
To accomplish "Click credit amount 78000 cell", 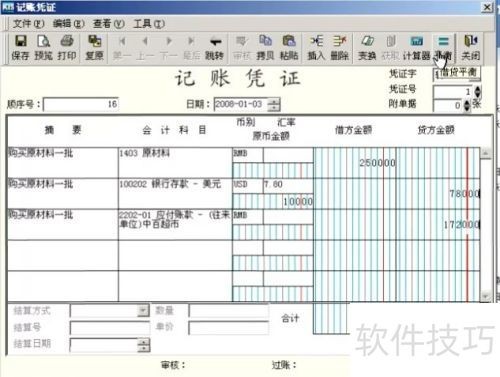I will coord(438,194).
